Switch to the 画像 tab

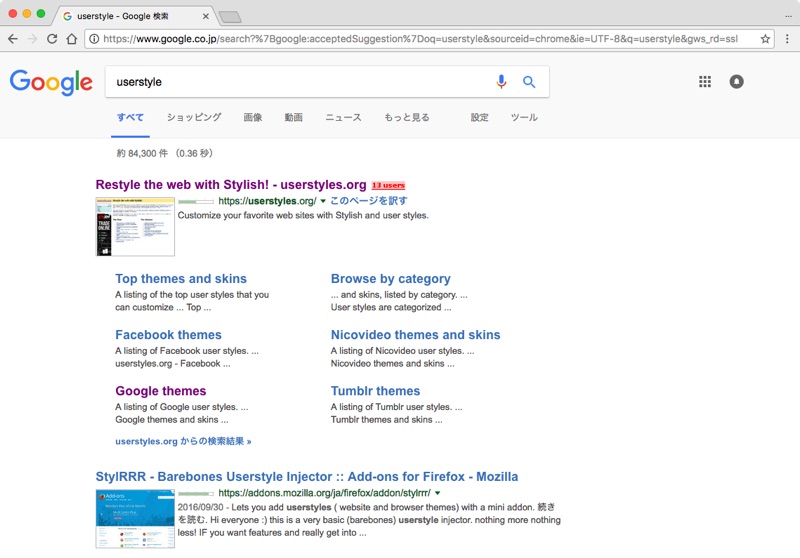(253, 117)
